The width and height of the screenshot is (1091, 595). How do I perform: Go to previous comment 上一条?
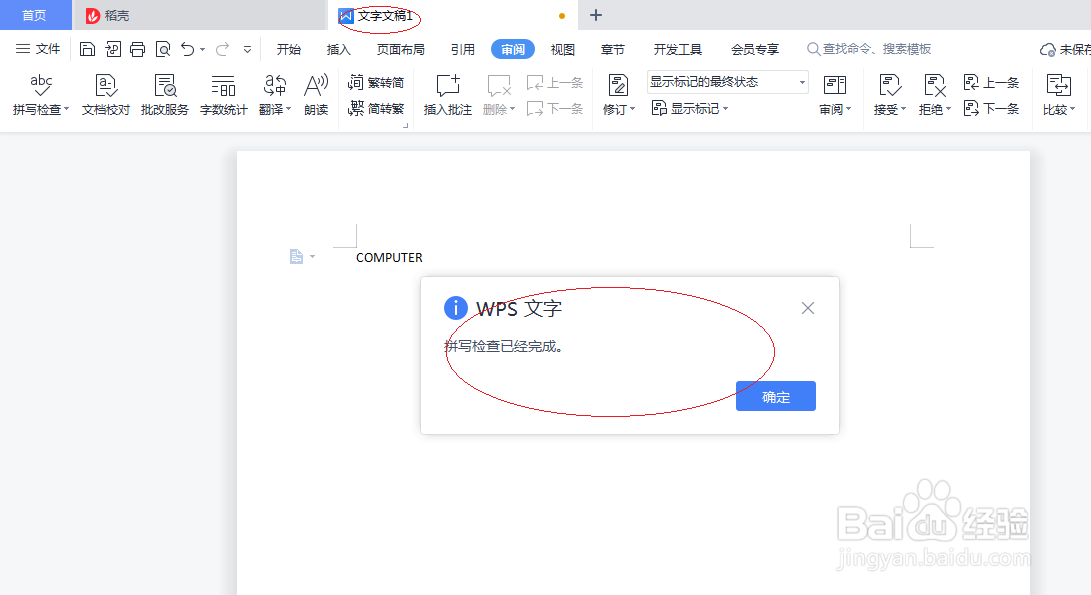(555, 83)
